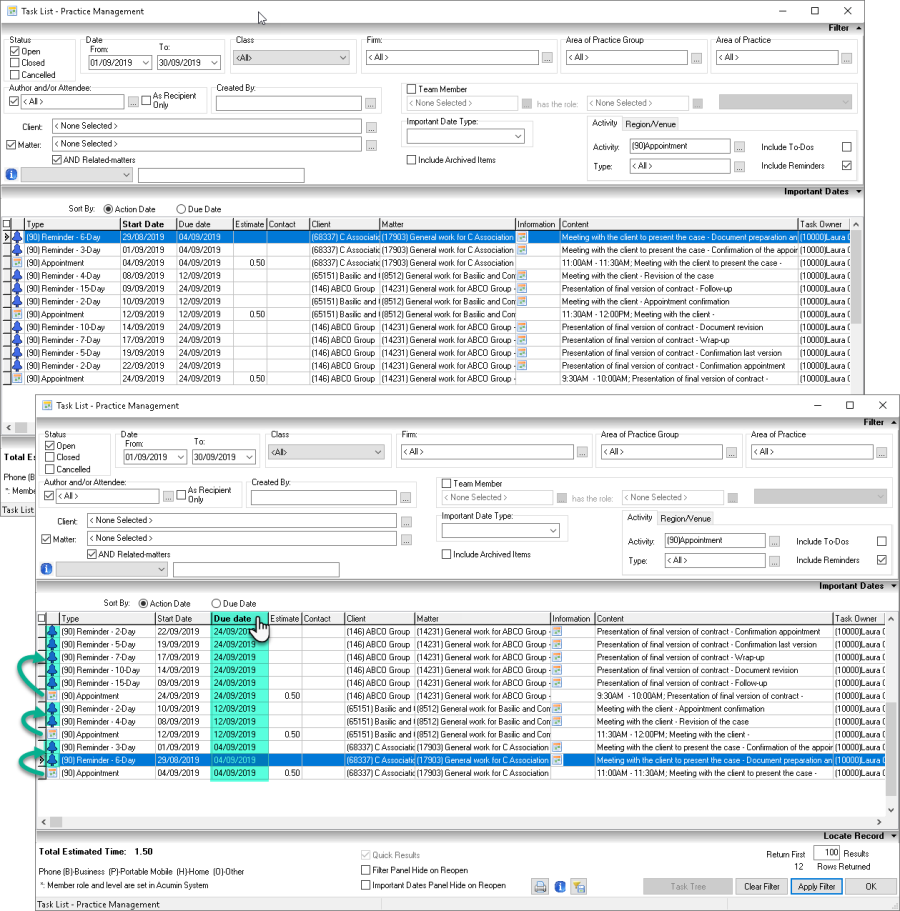Select Due Date sort radio, background window
The width and height of the screenshot is (900, 911).
tap(181, 209)
